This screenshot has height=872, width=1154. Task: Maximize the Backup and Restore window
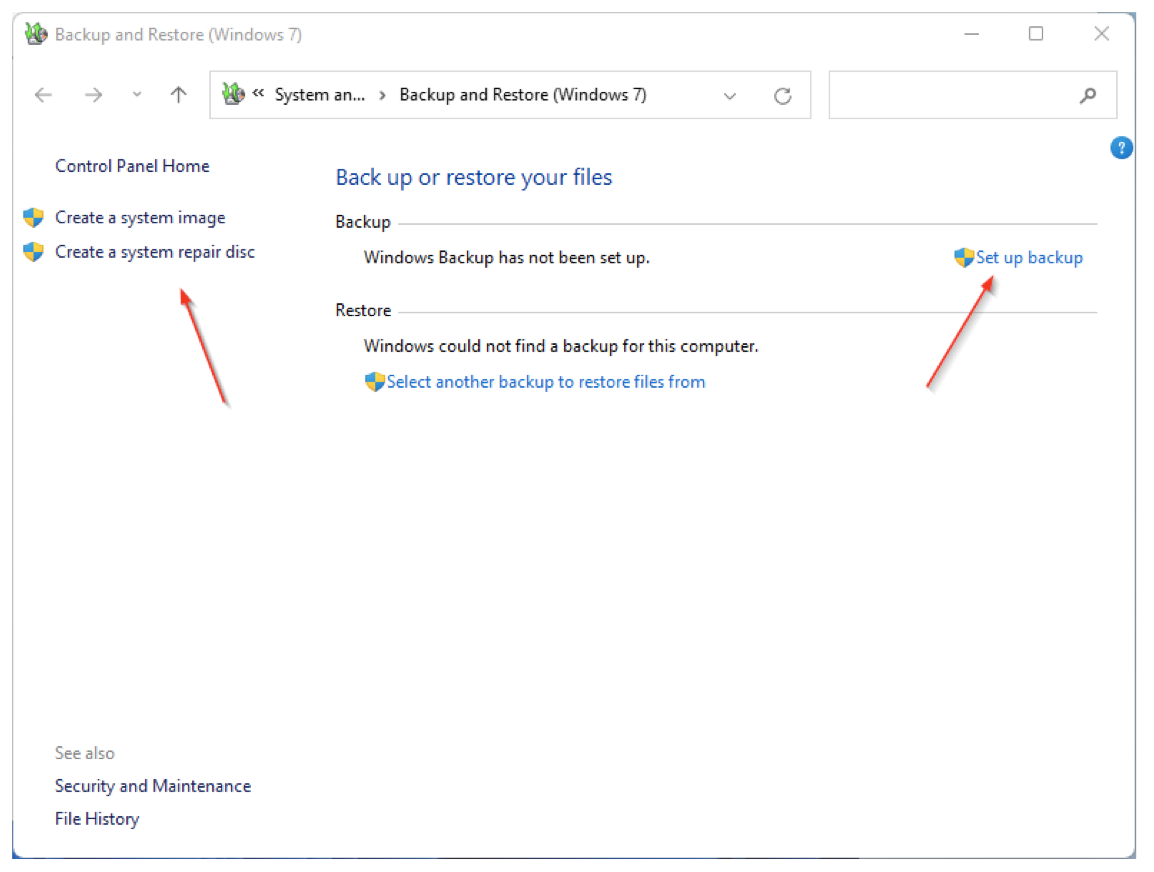pyautogui.click(x=1036, y=34)
